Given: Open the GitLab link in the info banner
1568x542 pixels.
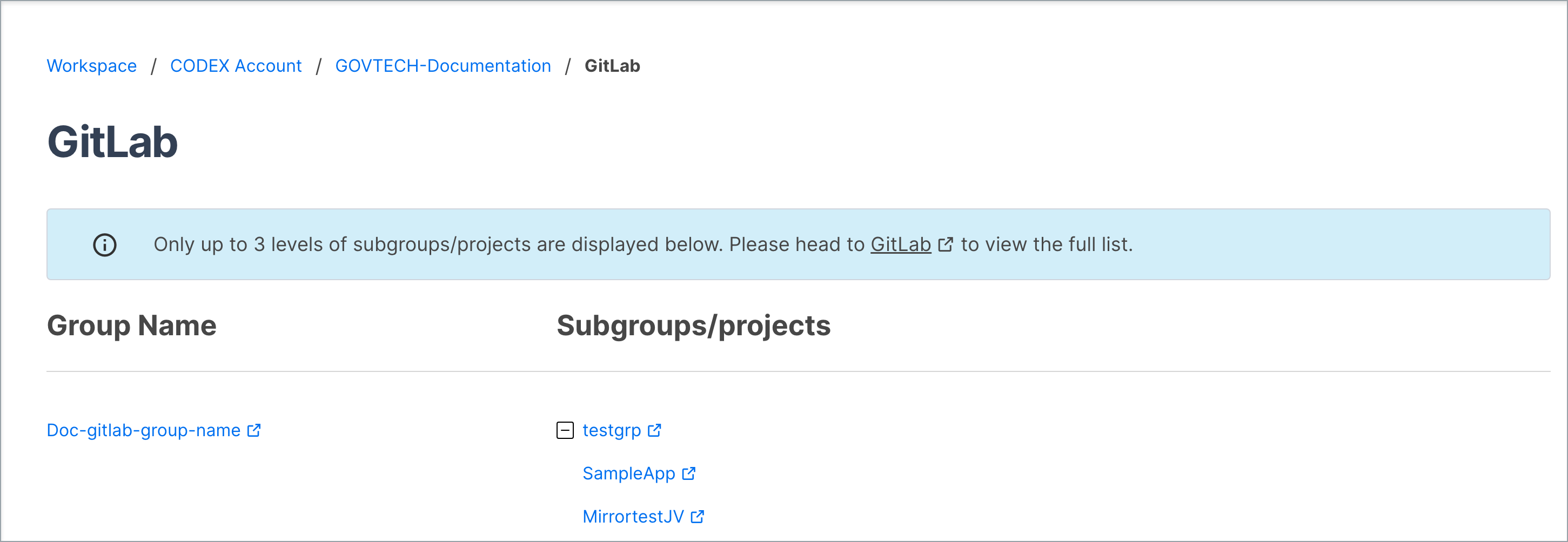Looking at the screenshot, I should coord(900,245).
